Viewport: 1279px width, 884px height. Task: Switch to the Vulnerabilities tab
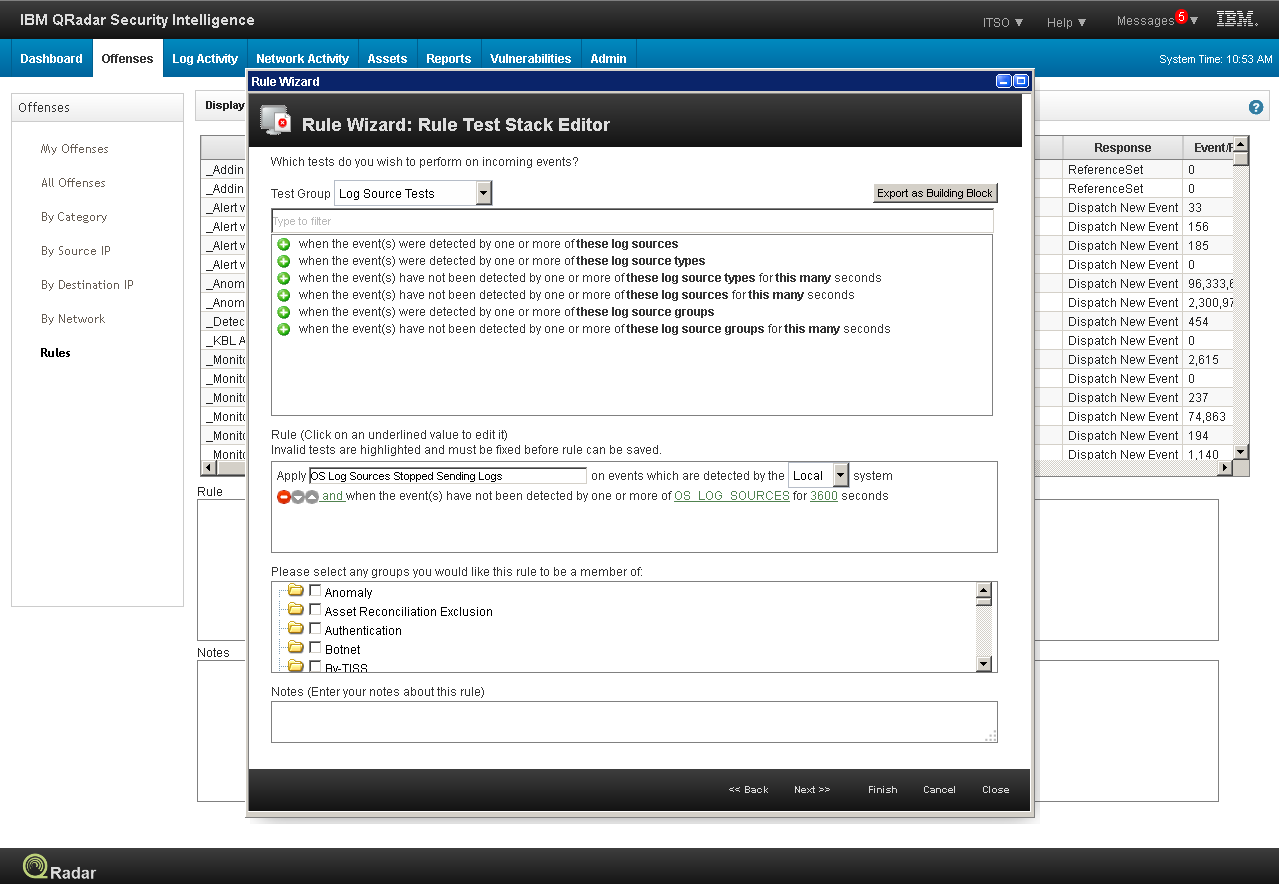tap(530, 58)
